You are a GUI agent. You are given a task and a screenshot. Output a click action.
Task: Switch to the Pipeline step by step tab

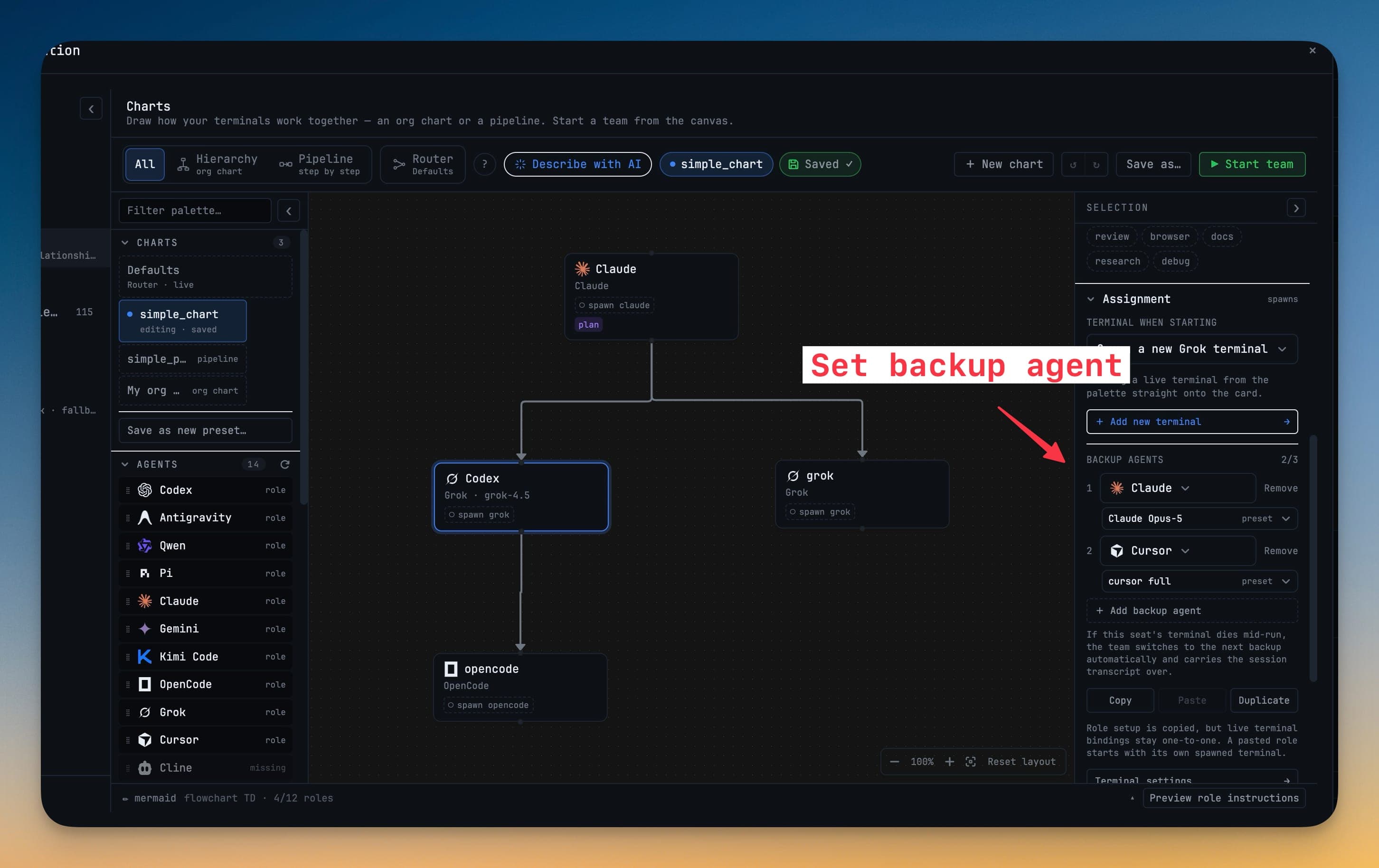[319, 164]
